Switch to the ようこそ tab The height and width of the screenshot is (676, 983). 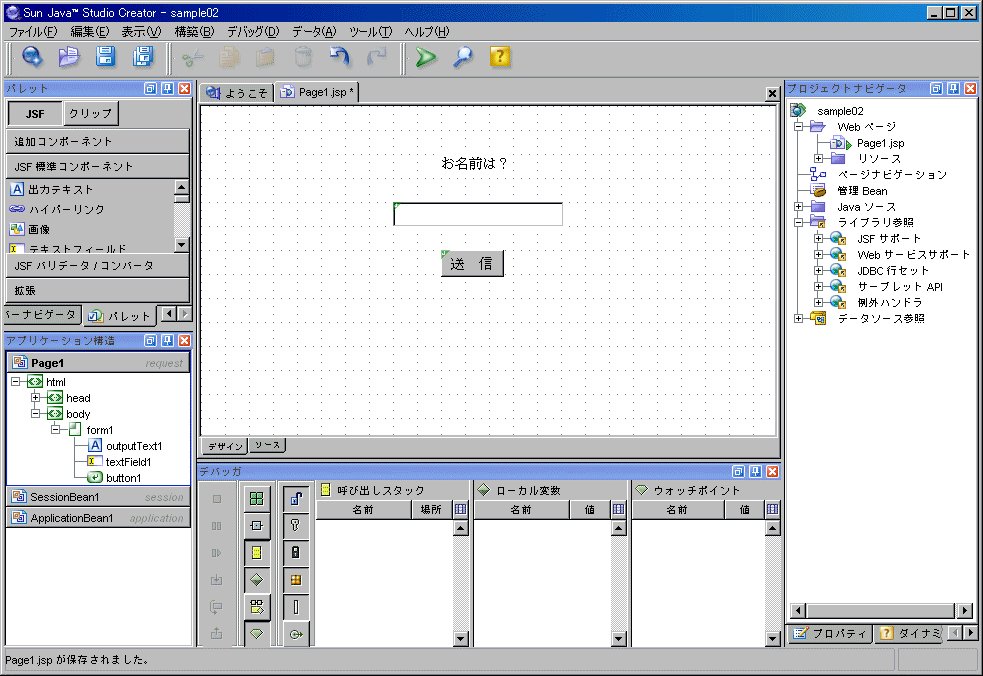pyautogui.click(x=238, y=93)
